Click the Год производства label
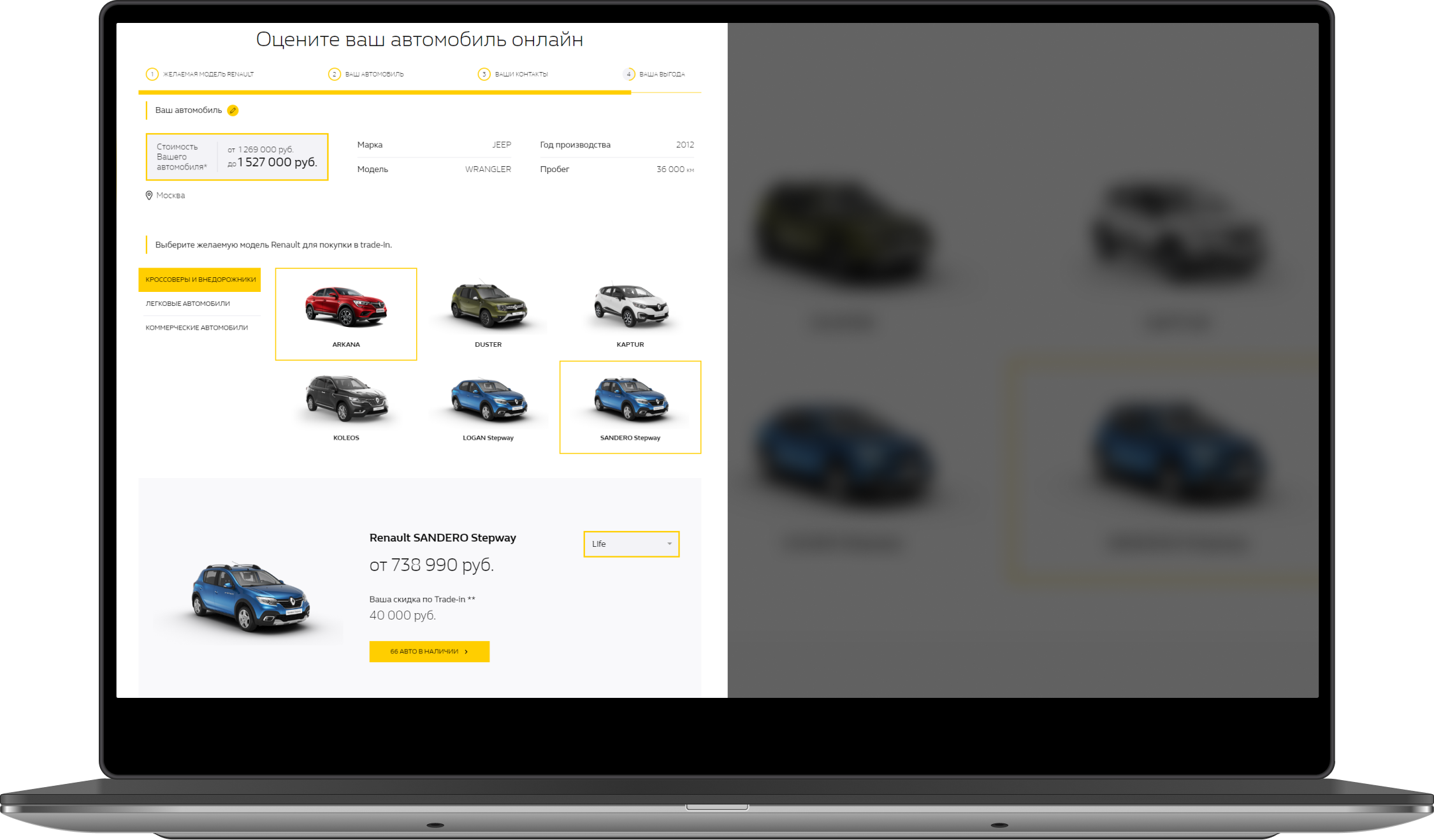 [576, 145]
